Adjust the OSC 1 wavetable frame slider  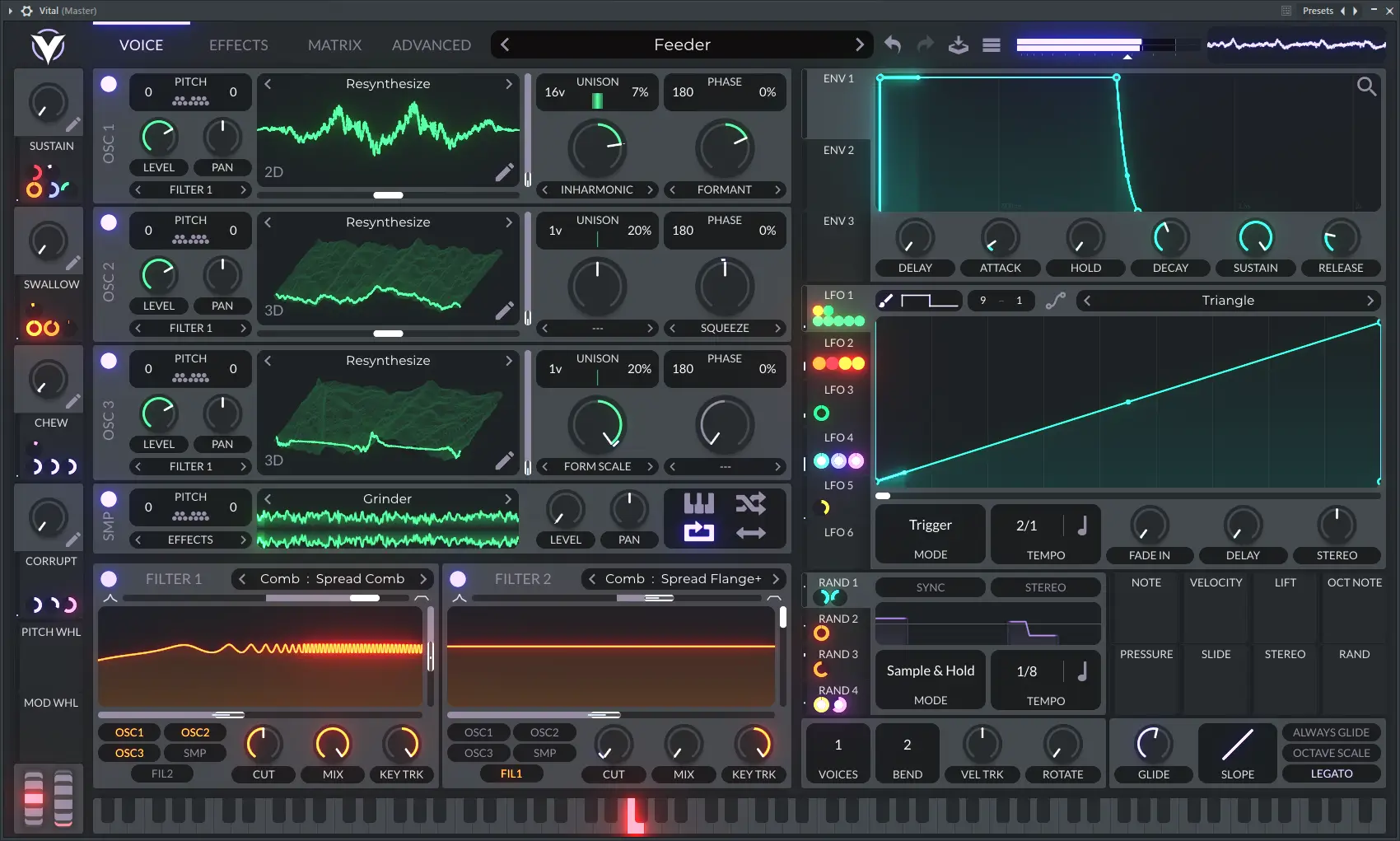coord(388,195)
